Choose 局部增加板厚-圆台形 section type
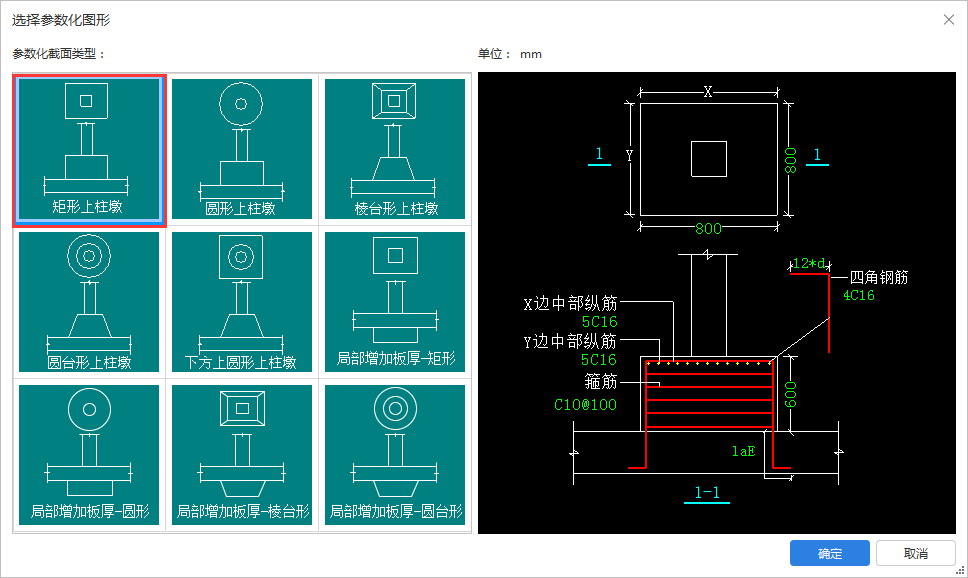The image size is (968, 578). [x=394, y=455]
